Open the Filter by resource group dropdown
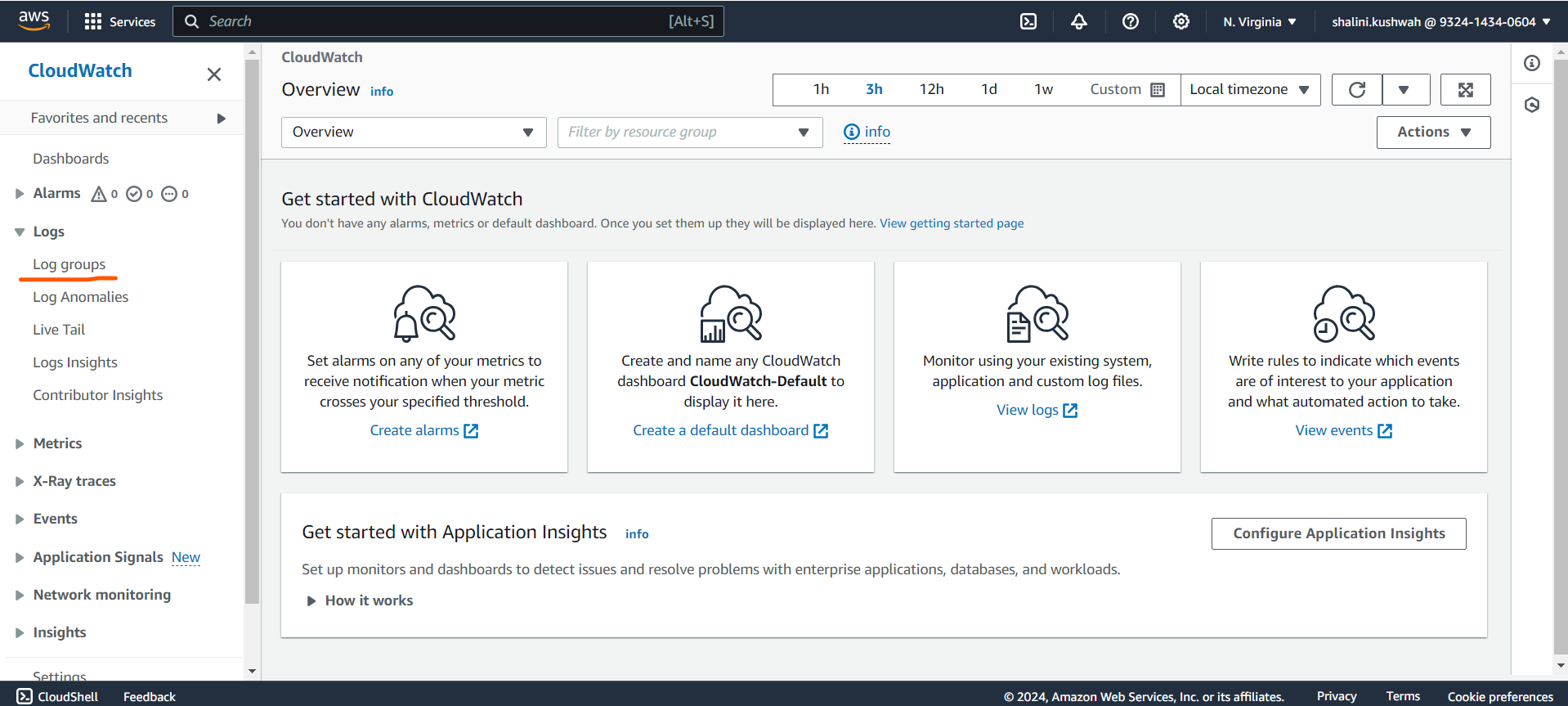The width and height of the screenshot is (1568, 706). tap(690, 133)
